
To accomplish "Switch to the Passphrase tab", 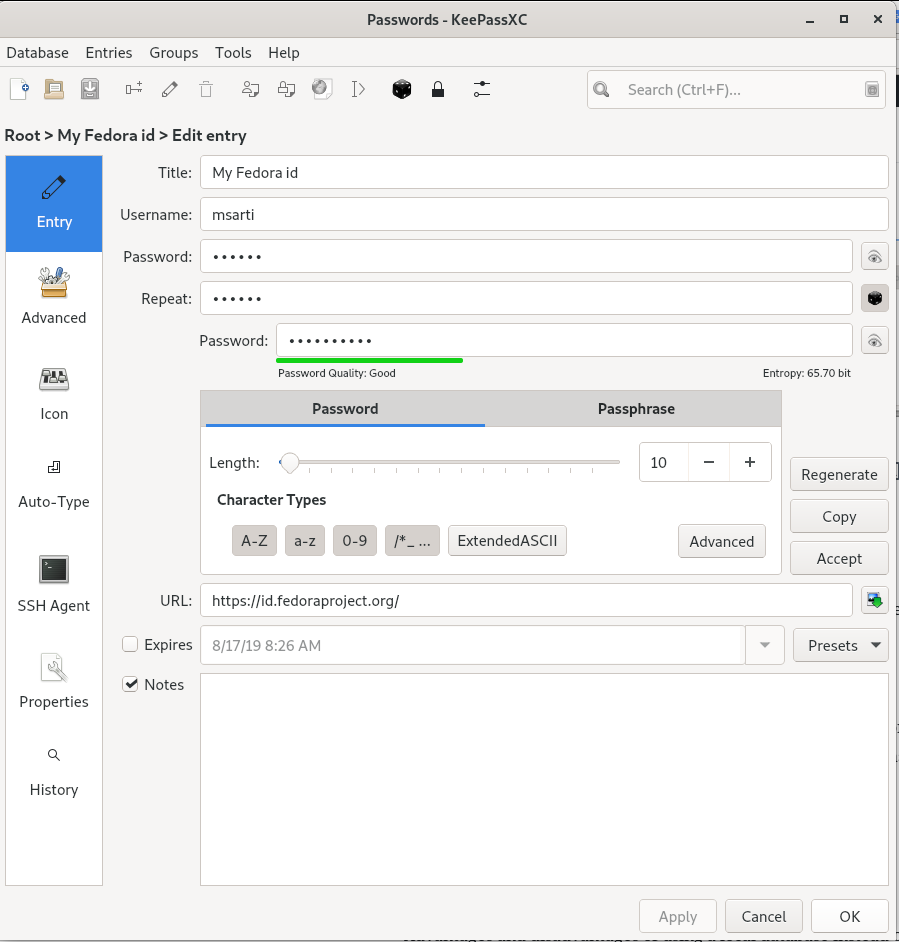I will (x=636, y=409).
